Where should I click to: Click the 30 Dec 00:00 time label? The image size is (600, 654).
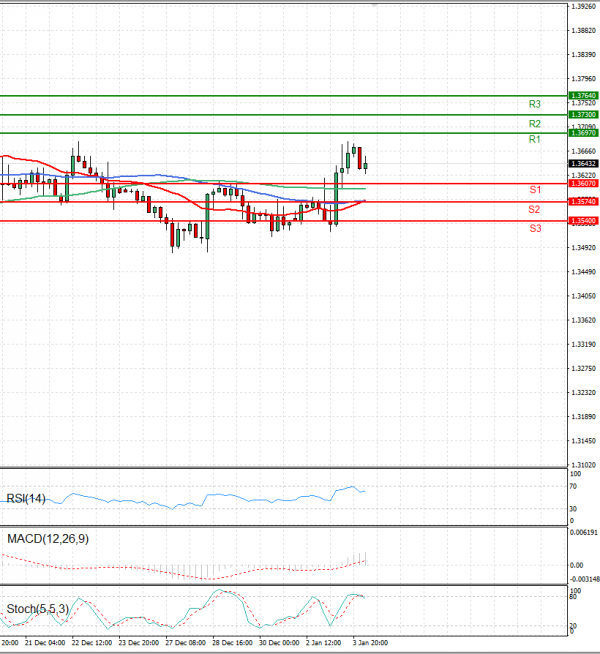279,643
